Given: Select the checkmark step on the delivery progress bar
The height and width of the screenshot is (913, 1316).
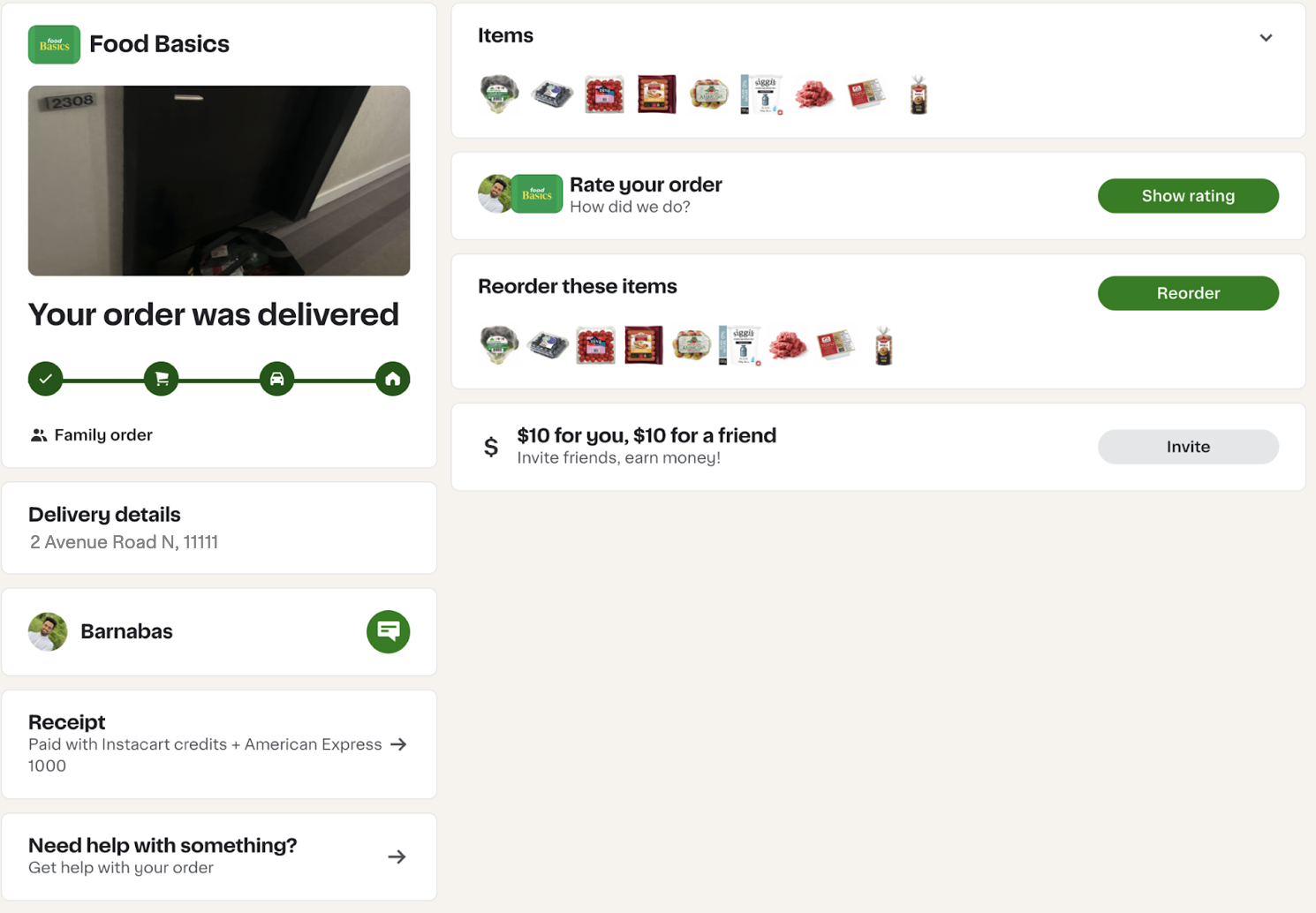Looking at the screenshot, I should click(45, 378).
